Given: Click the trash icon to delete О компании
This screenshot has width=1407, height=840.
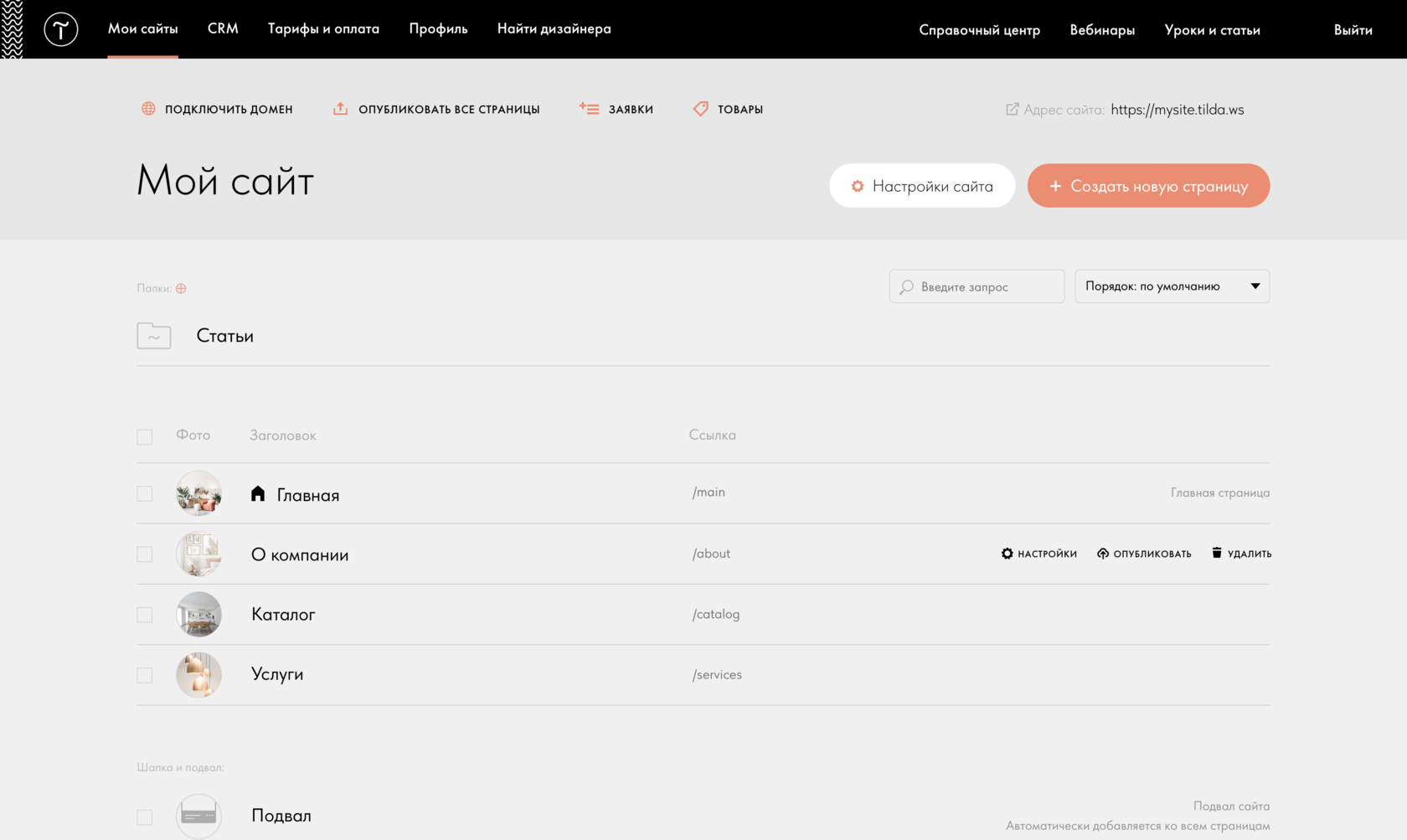Looking at the screenshot, I should coord(1217,553).
